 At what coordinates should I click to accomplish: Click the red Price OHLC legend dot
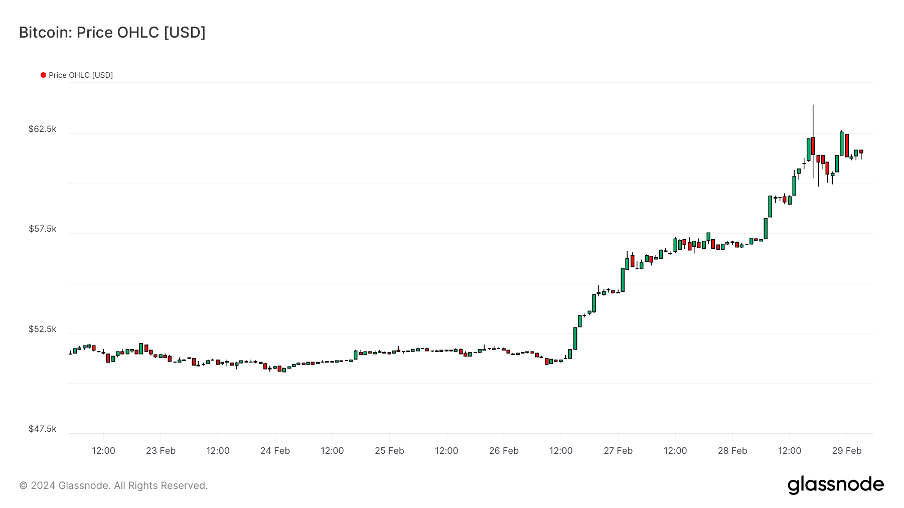coord(43,75)
